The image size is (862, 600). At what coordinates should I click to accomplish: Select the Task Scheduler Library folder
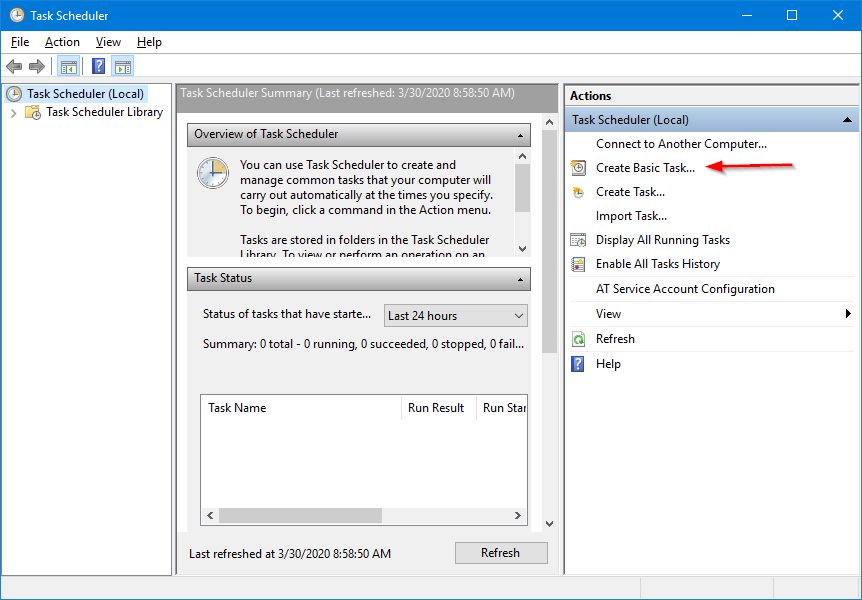(x=104, y=112)
